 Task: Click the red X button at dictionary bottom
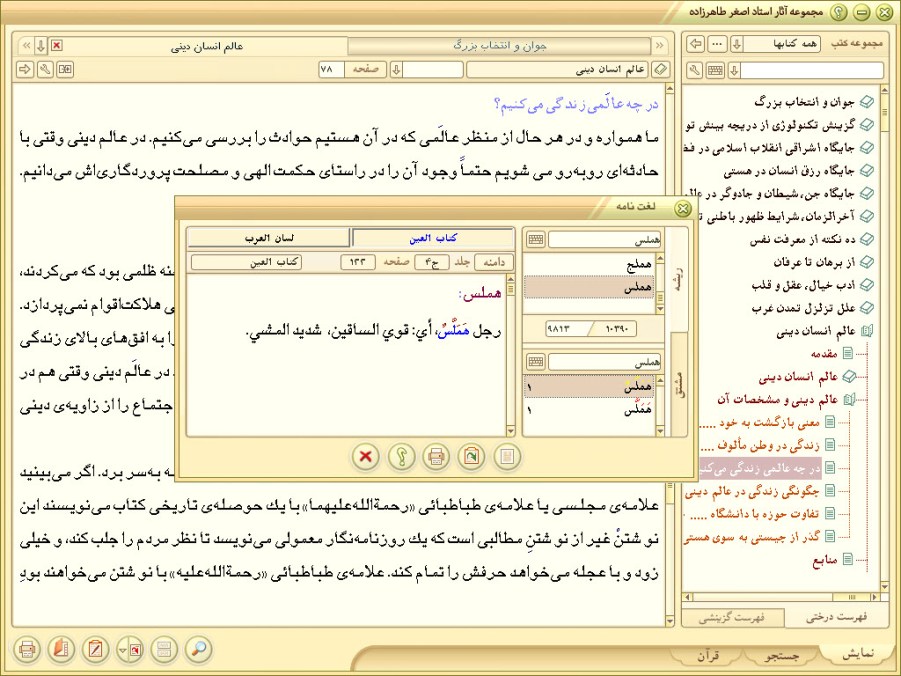click(365, 456)
